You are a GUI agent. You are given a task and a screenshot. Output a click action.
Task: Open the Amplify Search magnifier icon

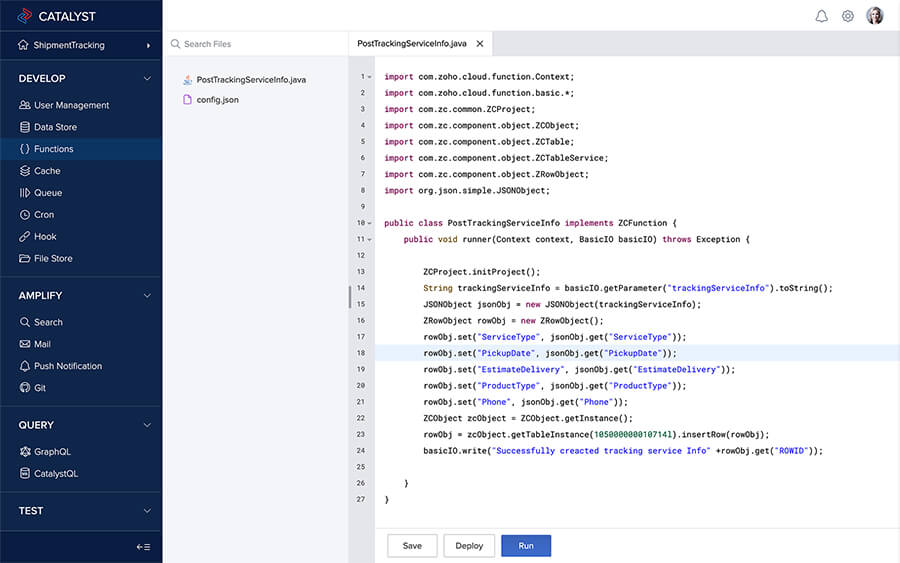[x=25, y=322]
